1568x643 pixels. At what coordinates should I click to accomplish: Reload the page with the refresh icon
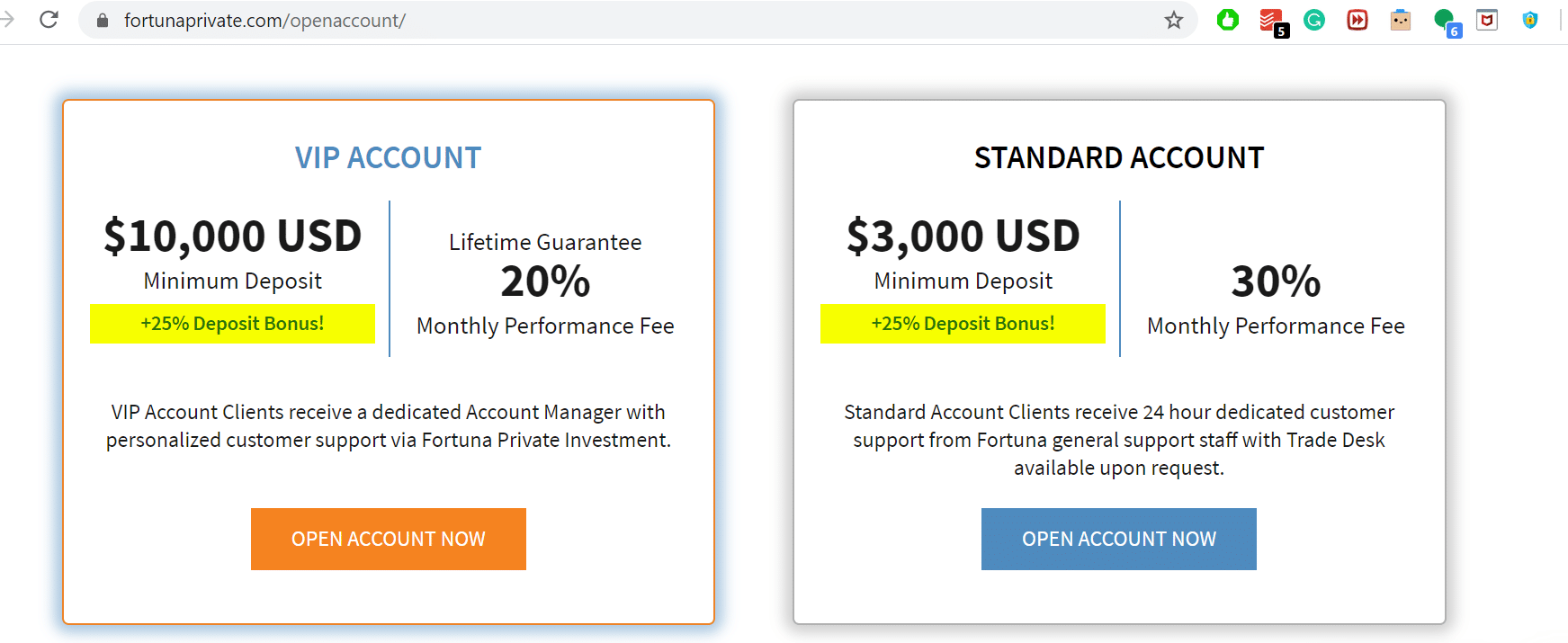click(x=49, y=20)
